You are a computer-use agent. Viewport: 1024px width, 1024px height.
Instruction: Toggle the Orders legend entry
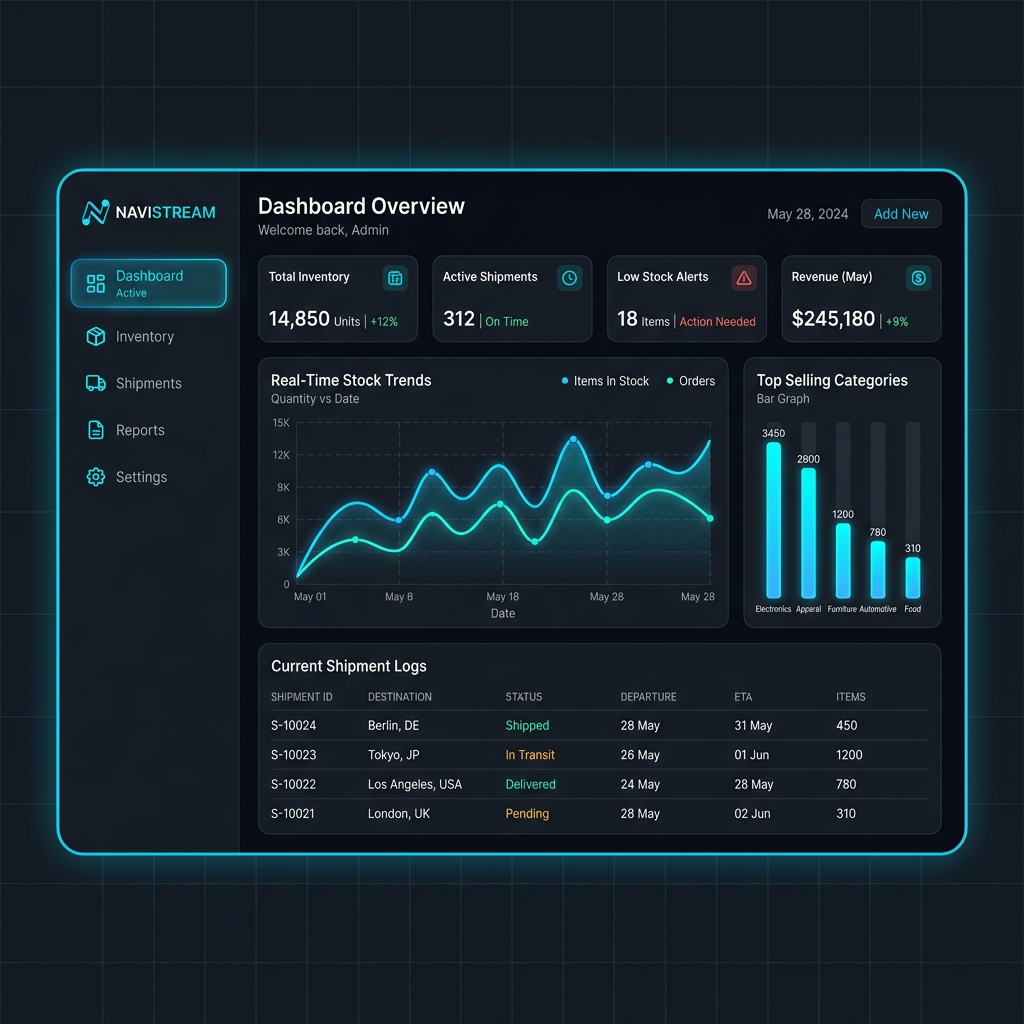coord(690,381)
